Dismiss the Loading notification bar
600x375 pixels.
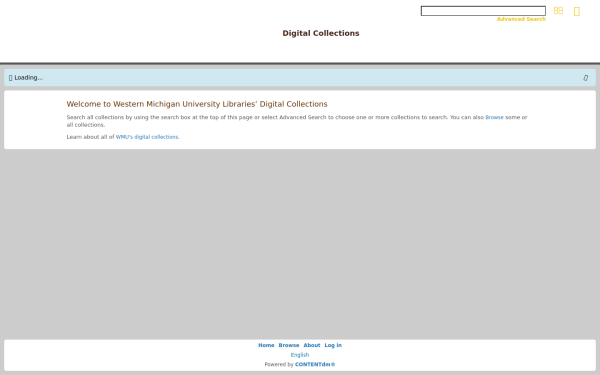coord(585,78)
